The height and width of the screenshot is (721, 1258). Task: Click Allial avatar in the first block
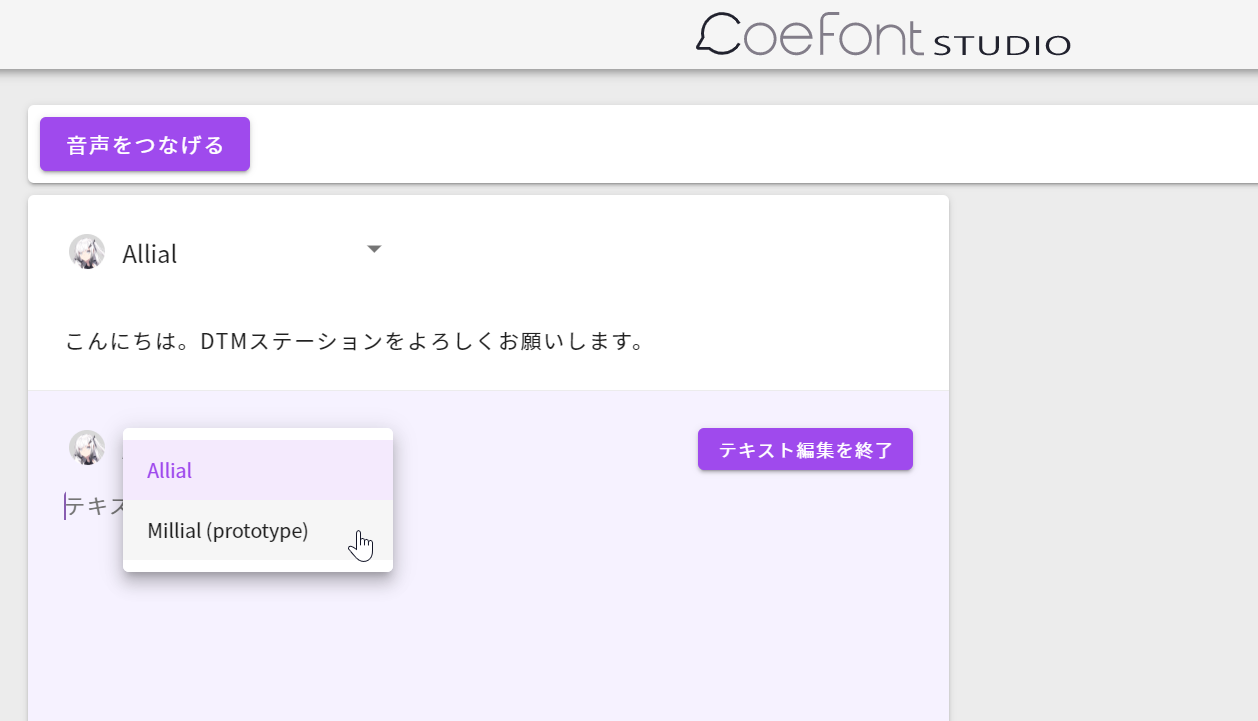click(x=87, y=252)
